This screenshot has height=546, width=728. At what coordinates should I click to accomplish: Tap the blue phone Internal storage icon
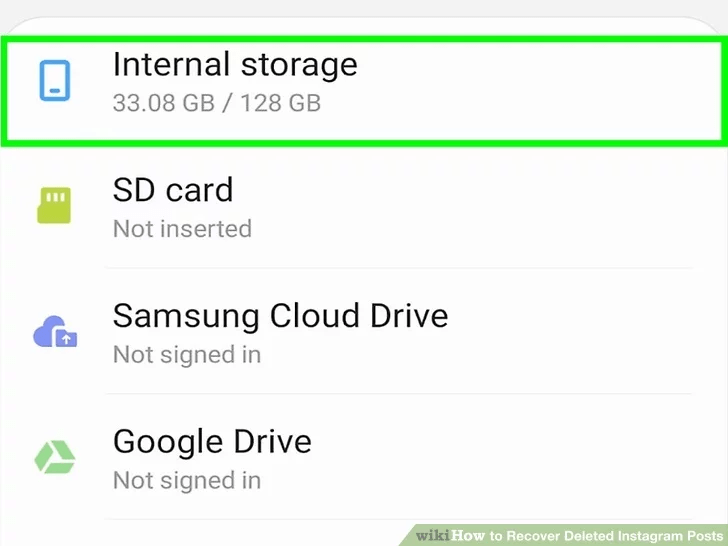coord(55,80)
